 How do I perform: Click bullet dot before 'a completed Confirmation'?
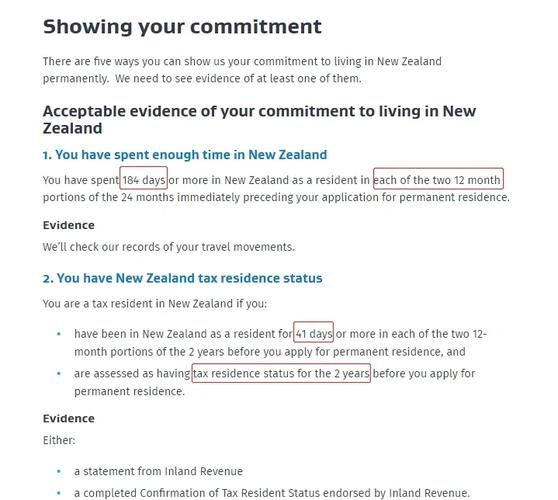click(59, 493)
